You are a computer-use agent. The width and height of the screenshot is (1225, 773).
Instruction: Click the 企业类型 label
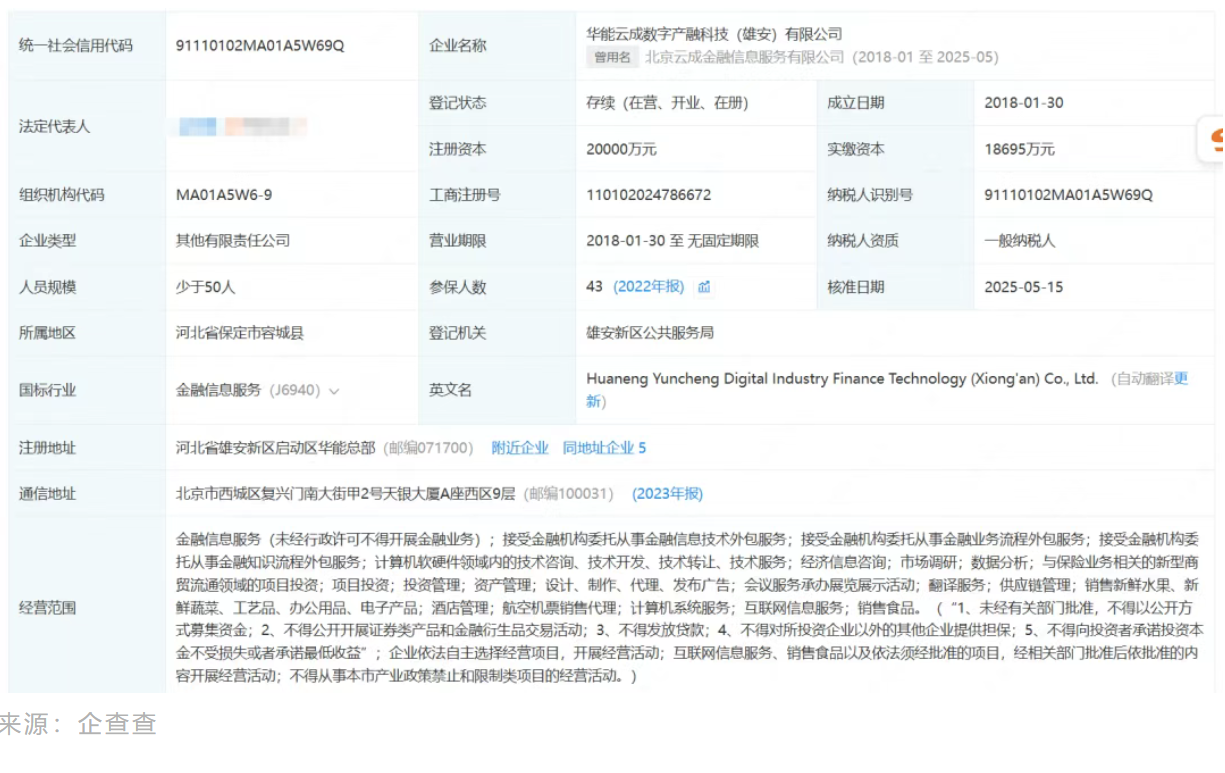pyautogui.click(x=47, y=241)
